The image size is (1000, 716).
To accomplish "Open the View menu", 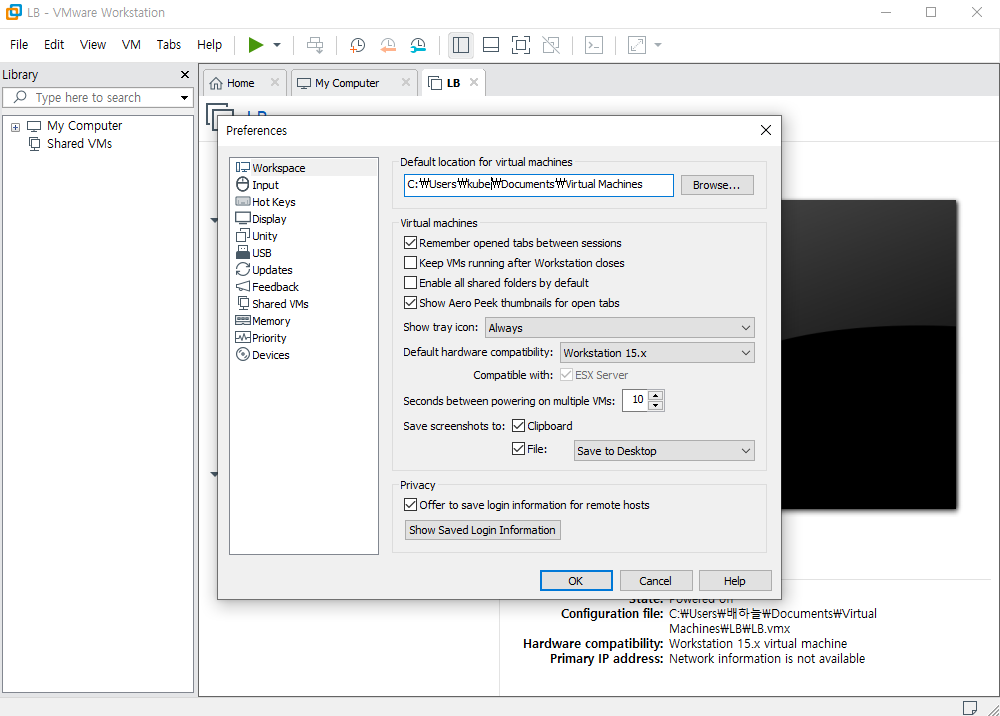I will (x=92, y=45).
